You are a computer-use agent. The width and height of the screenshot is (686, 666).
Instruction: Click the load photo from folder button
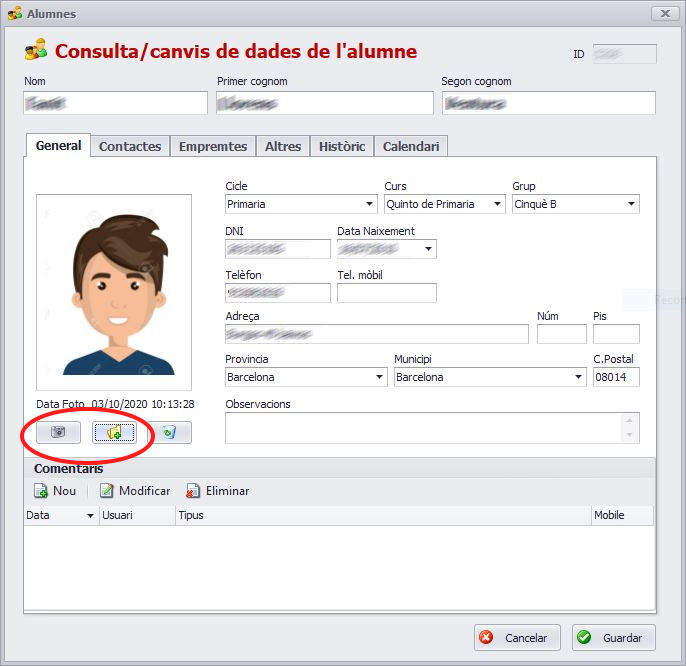point(114,432)
